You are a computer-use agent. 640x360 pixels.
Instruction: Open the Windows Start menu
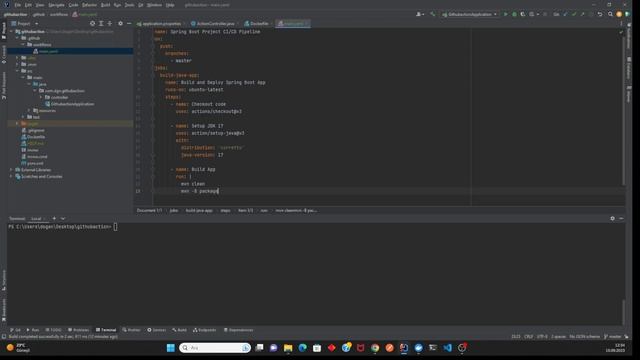point(171,348)
